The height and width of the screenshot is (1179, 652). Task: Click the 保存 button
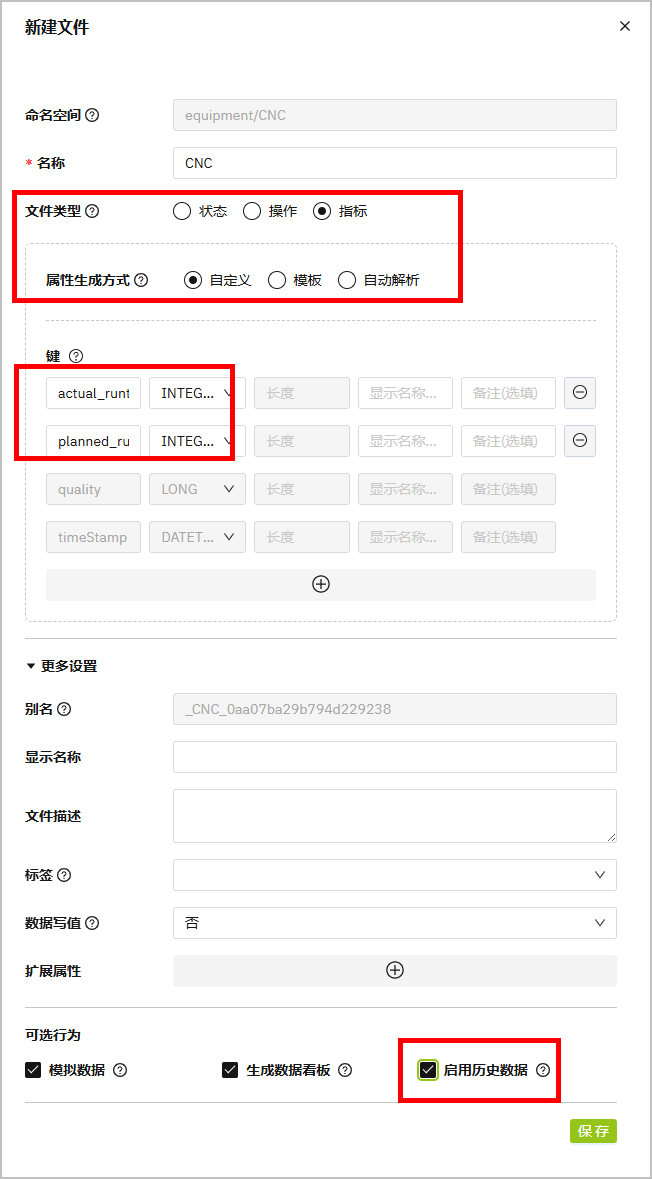point(593,1131)
